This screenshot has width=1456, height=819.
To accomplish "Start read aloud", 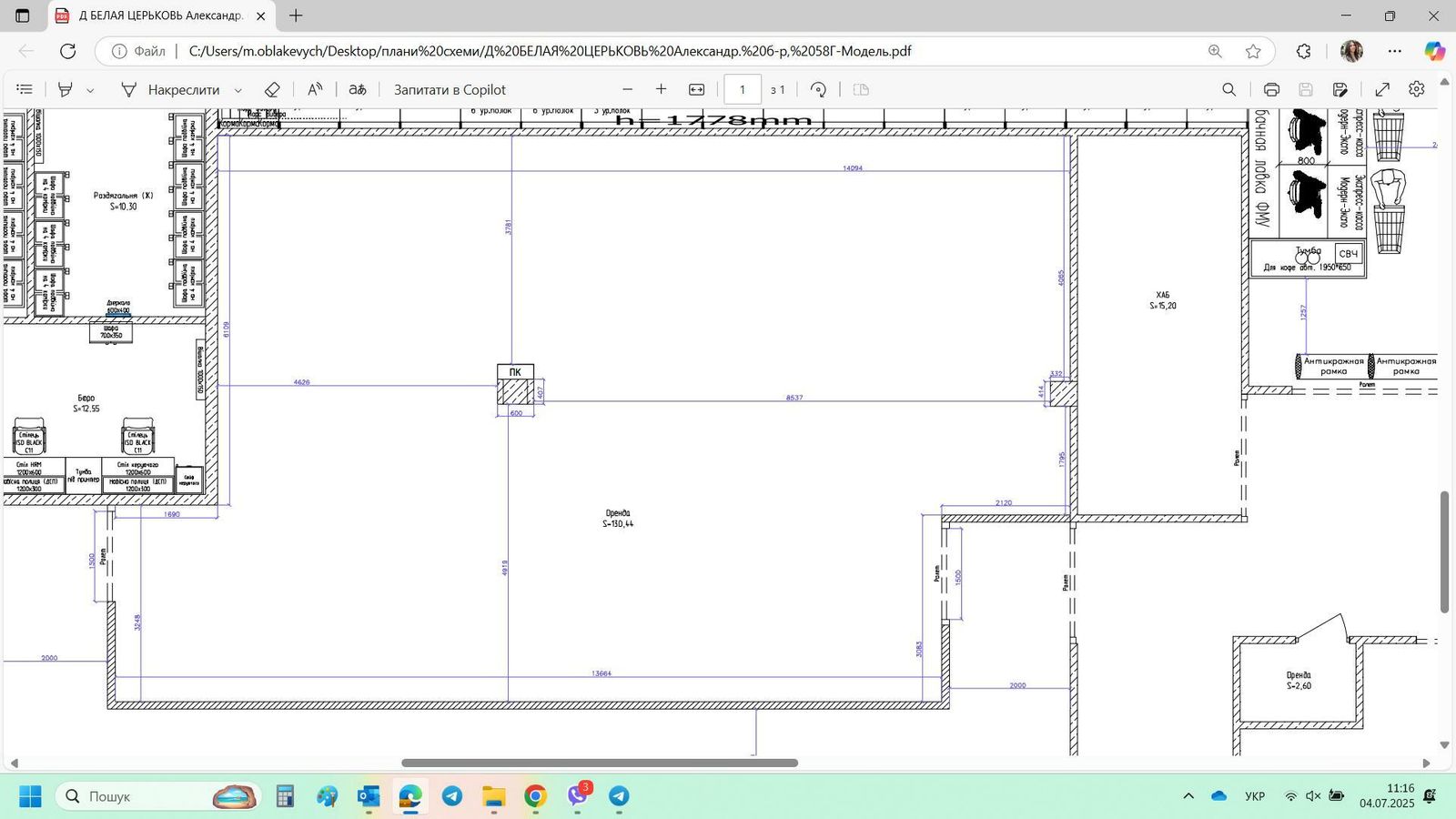I will 315,89.
